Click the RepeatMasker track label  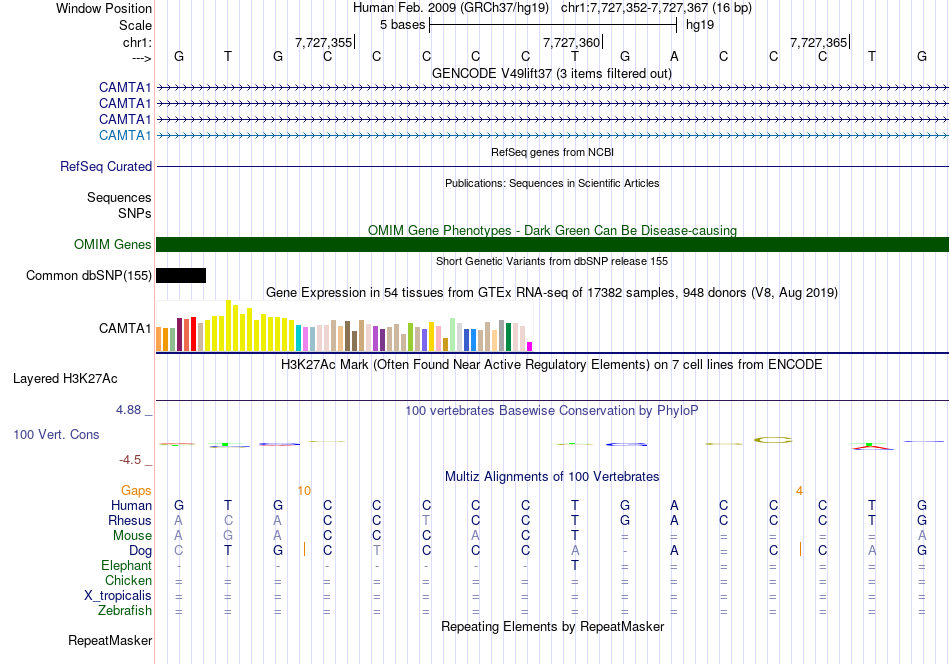click(x=110, y=640)
